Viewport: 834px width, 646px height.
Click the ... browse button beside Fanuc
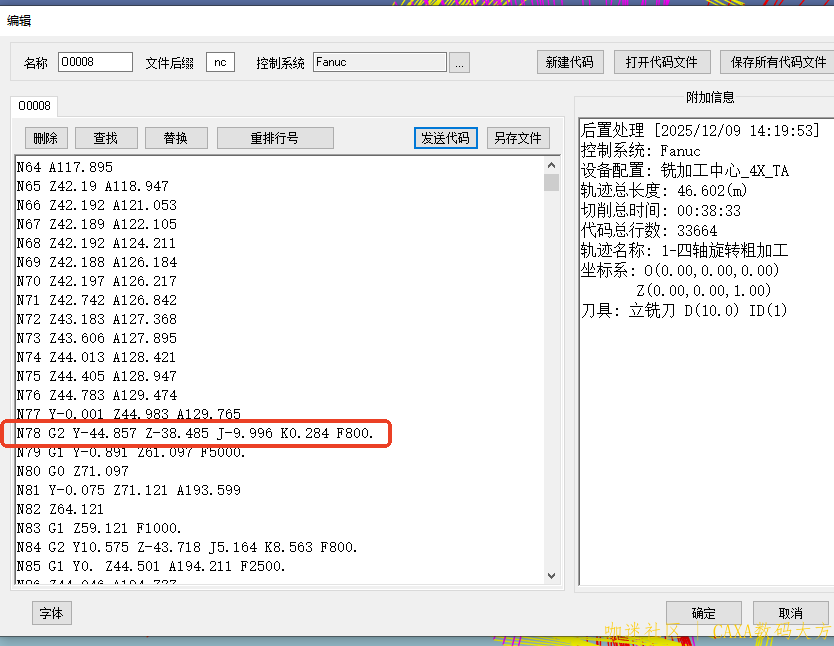pyautogui.click(x=461, y=61)
